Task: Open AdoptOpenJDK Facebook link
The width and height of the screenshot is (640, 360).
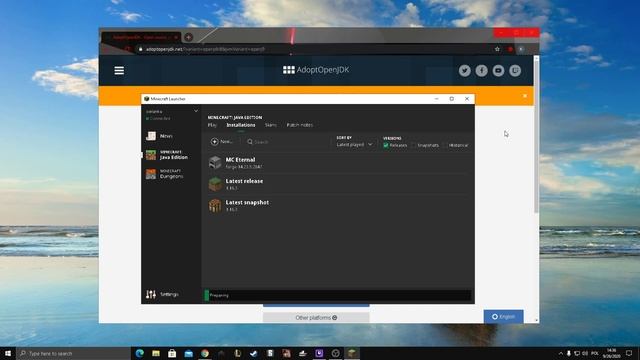Action: (481, 71)
